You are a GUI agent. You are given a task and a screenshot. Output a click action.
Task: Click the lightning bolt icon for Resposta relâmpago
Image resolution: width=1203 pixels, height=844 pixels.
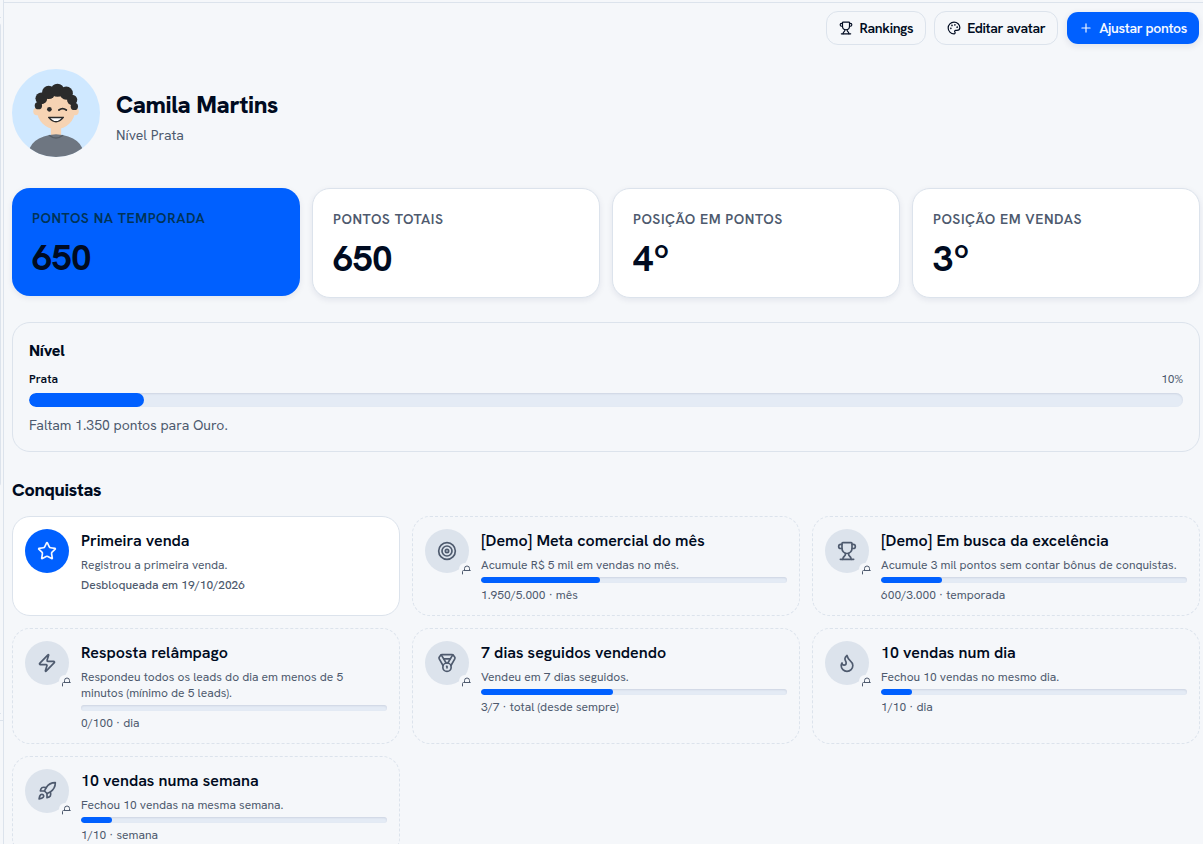tap(46, 663)
